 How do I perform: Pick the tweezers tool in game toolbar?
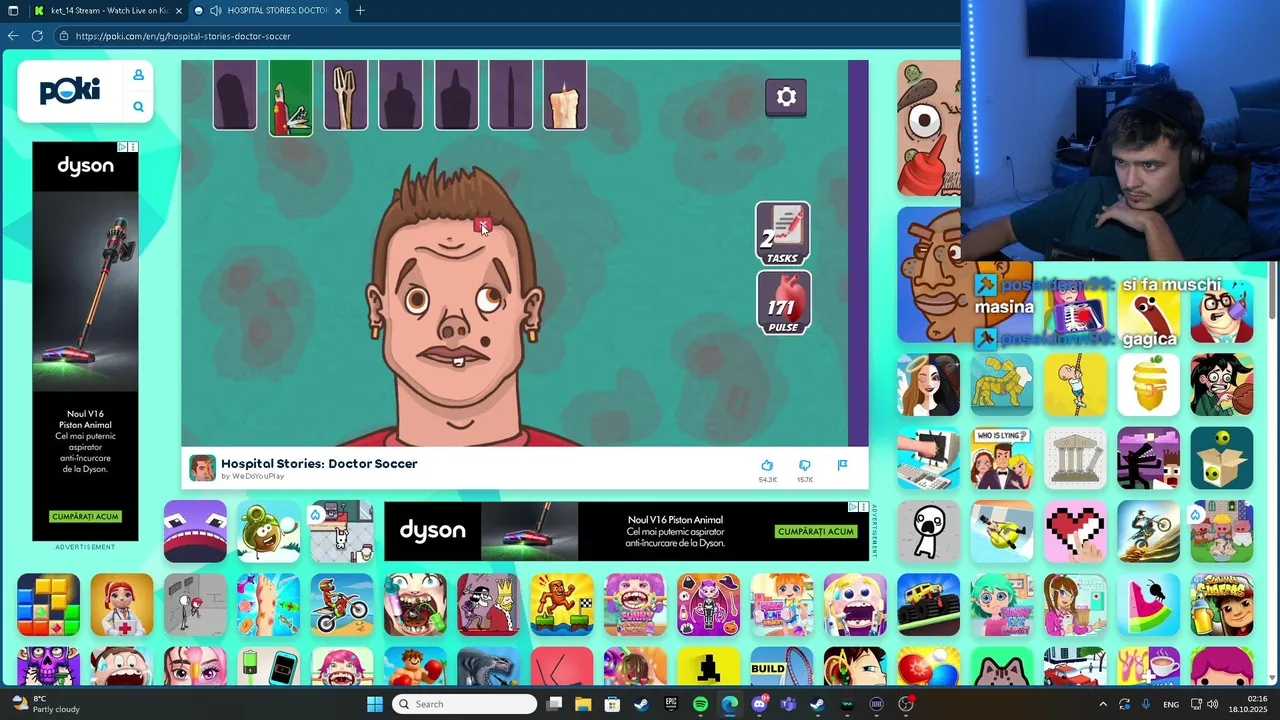click(346, 96)
